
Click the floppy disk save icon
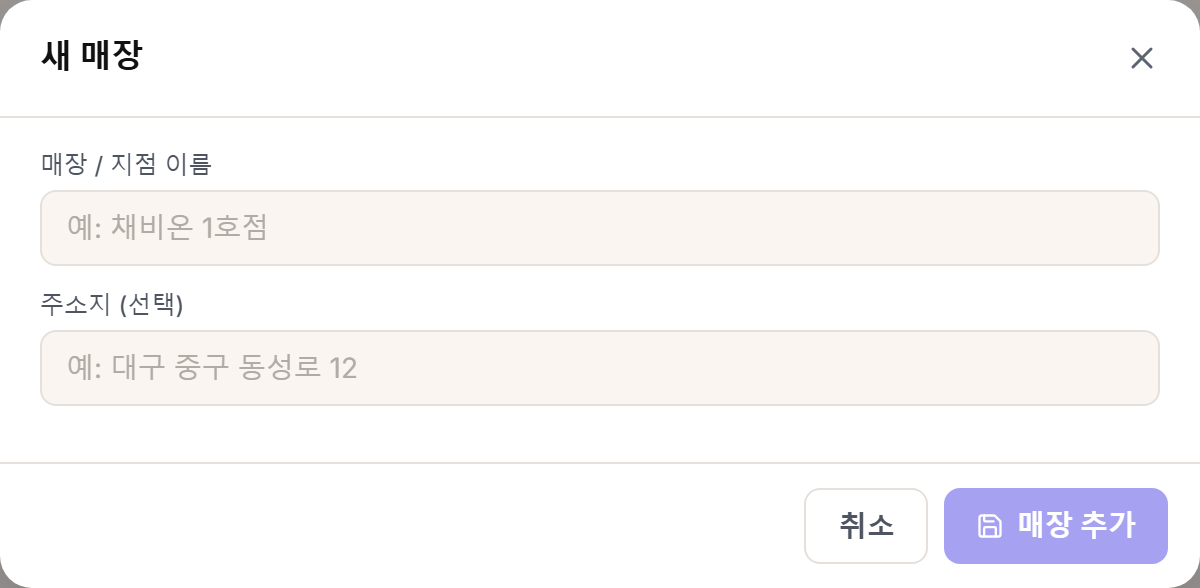pyautogui.click(x=989, y=526)
